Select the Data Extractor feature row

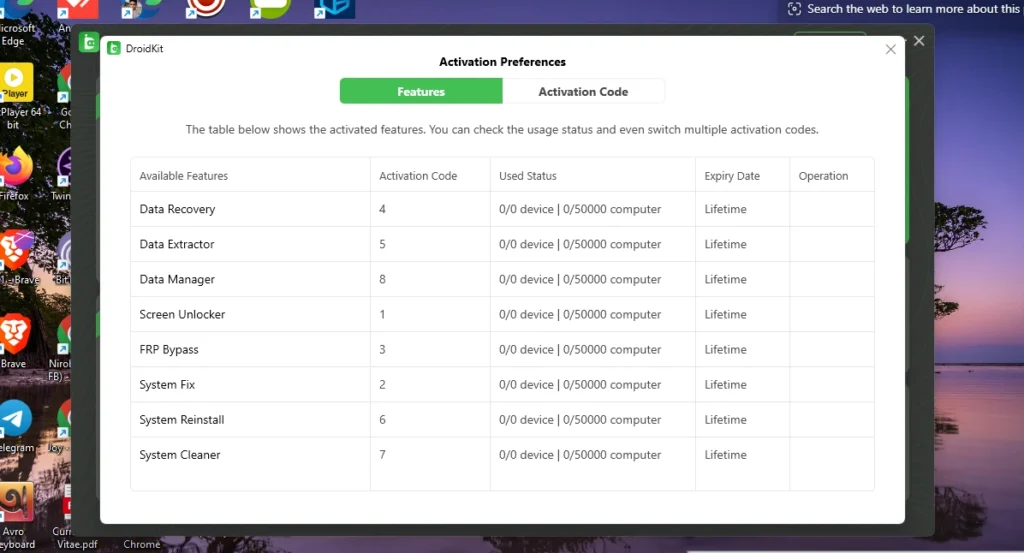point(502,244)
